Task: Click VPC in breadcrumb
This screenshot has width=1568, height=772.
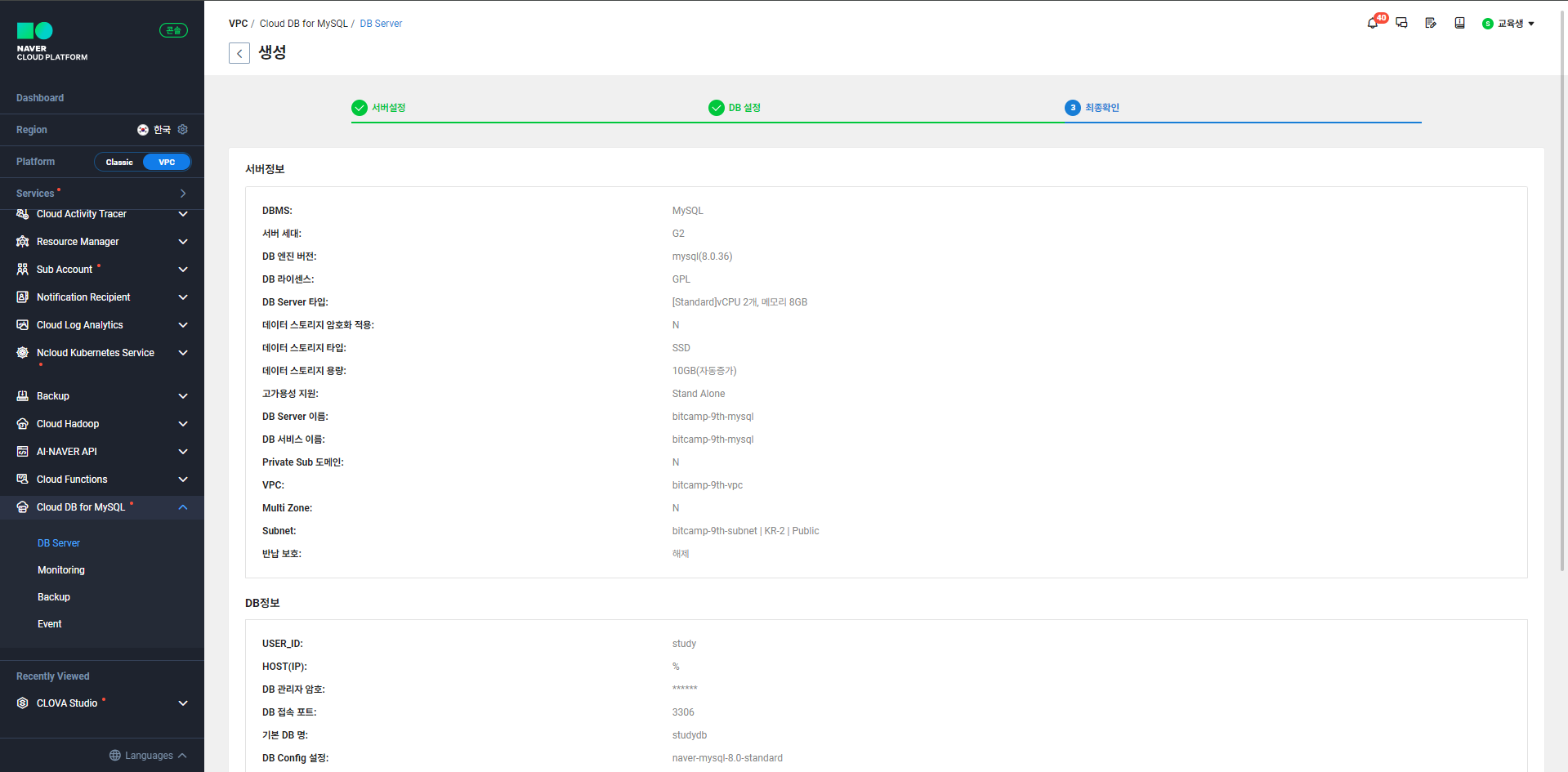Action: pyautogui.click(x=239, y=24)
